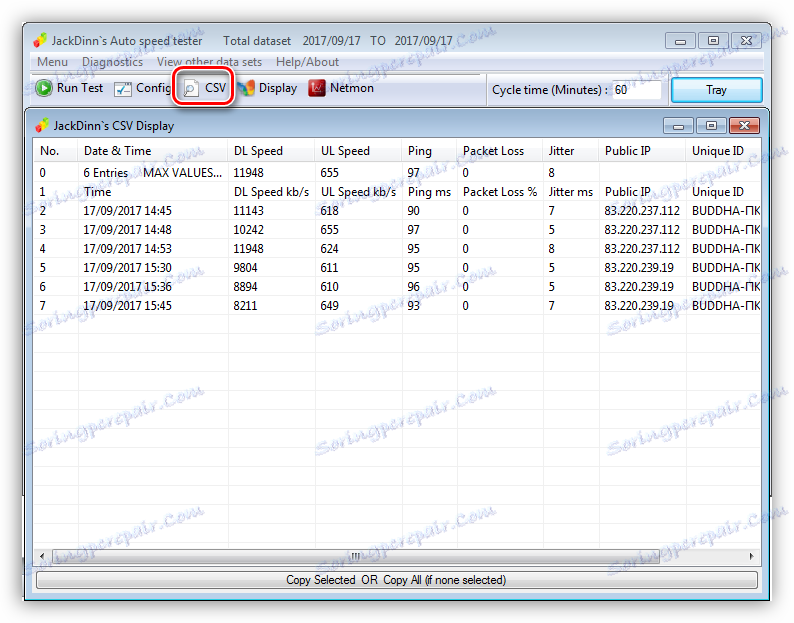Click the Jitter ms cell

pyautogui.click(x=570, y=192)
